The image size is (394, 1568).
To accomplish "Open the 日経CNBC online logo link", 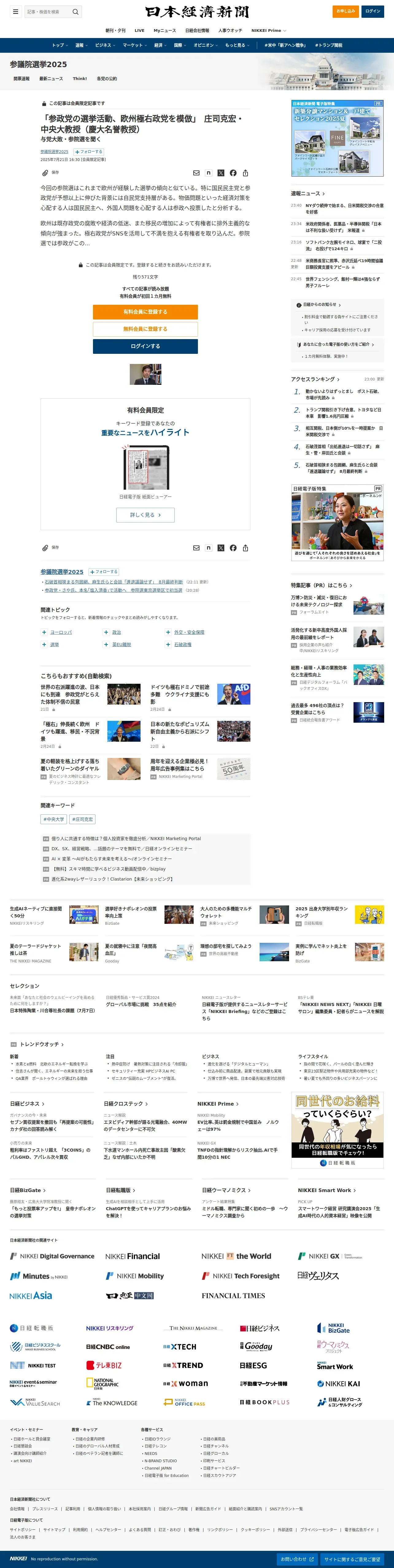I will (108, 1347).
